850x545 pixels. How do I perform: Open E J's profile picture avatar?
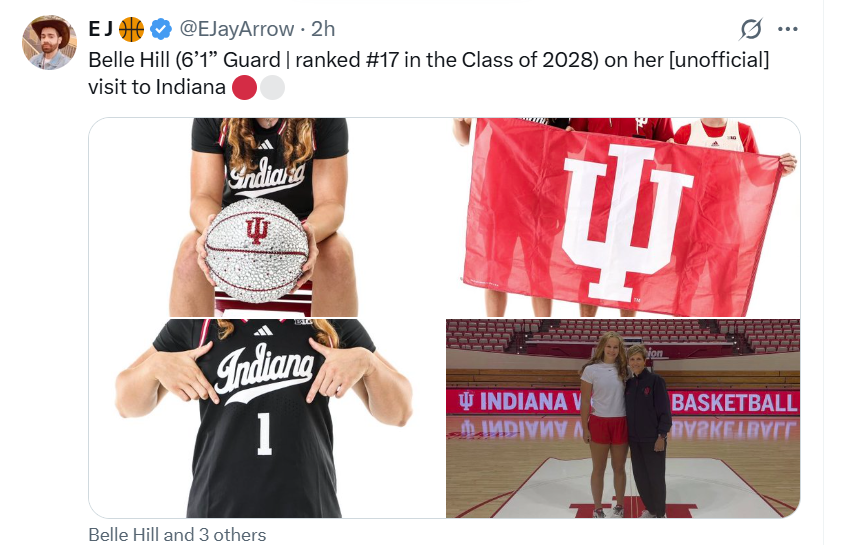(x=49, y=42)
